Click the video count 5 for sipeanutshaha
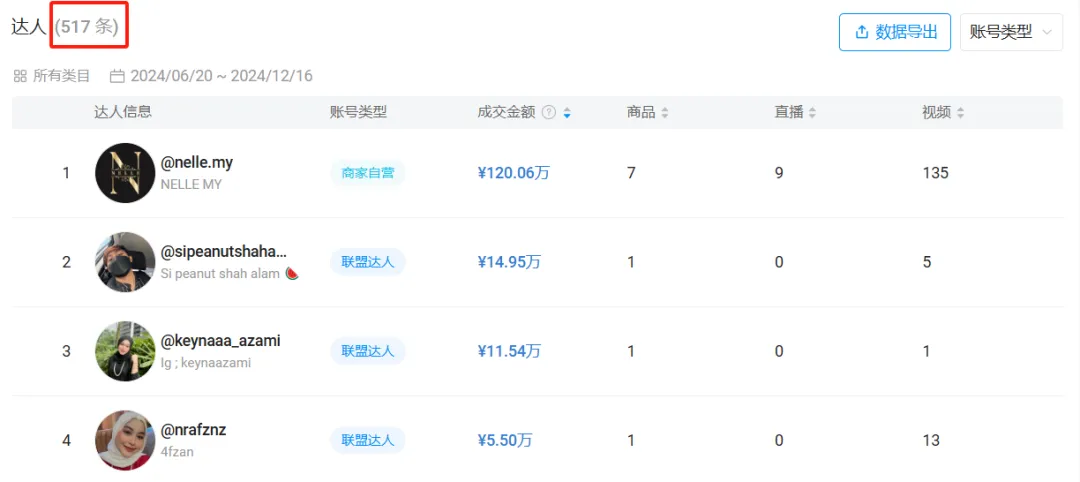Screen dimensions: 1080x482 [927, 262]
